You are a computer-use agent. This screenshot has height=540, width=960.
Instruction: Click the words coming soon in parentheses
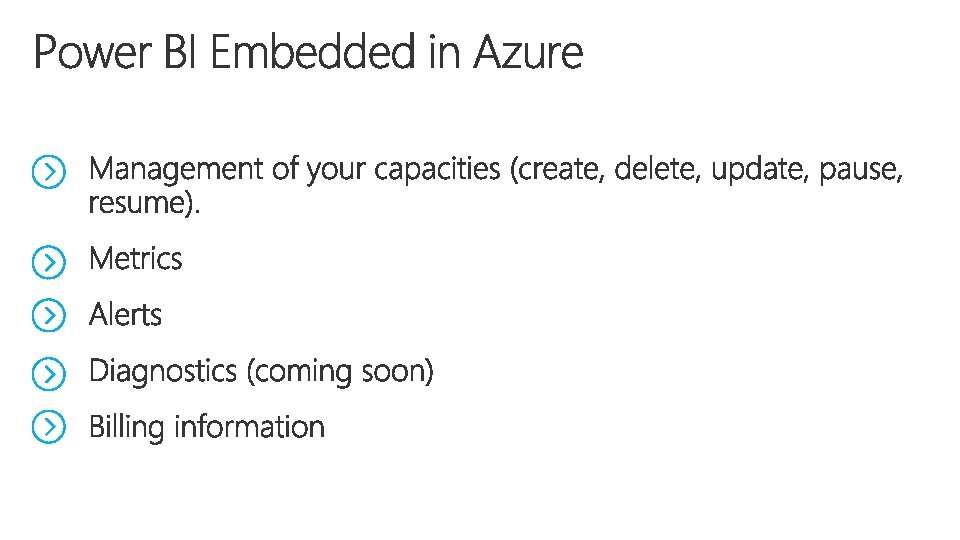point(340,372)
